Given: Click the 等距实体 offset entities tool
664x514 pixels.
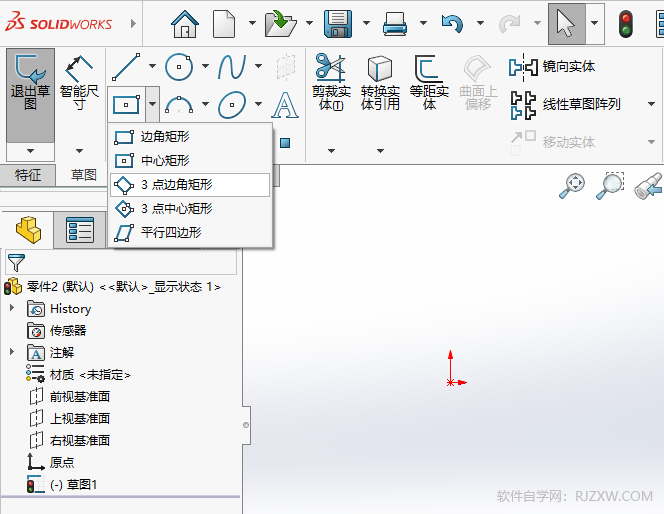Looking at the screenshot, I should coord(429,82).
